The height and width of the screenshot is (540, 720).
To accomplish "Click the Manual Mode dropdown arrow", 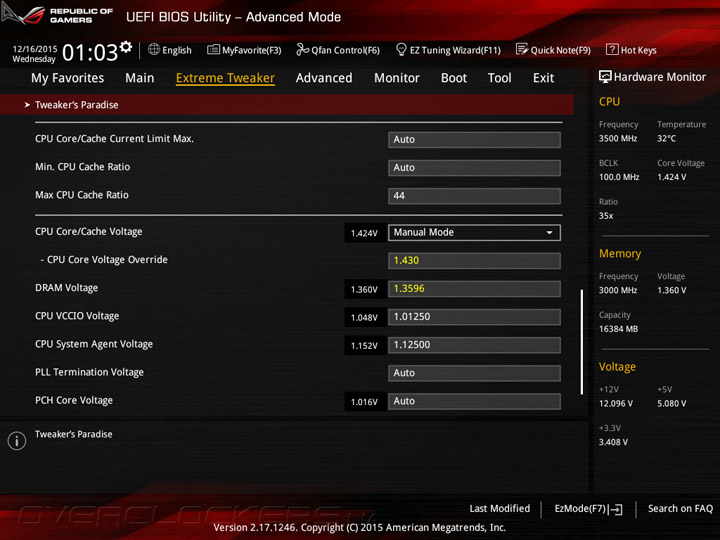I will (549, 233).
